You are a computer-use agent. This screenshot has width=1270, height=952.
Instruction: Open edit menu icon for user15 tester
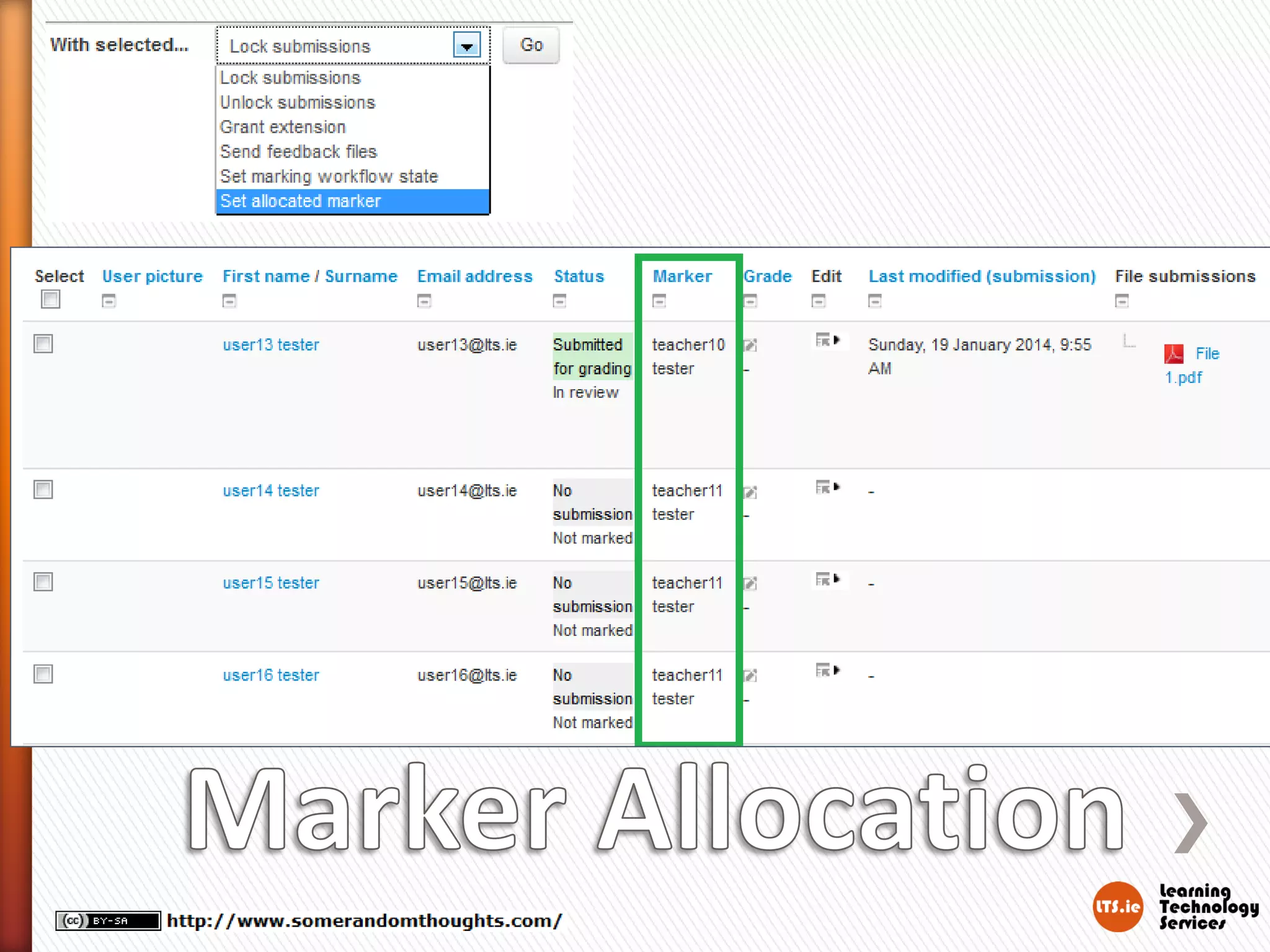[827, 580]
